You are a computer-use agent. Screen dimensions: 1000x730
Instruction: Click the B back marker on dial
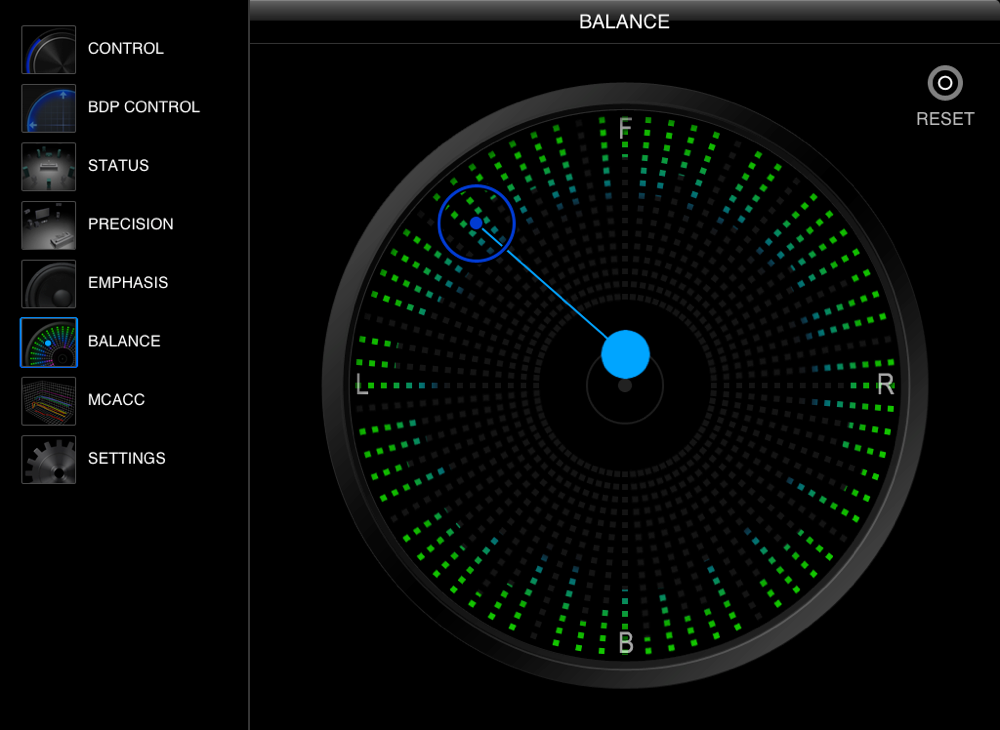(626, 643)
